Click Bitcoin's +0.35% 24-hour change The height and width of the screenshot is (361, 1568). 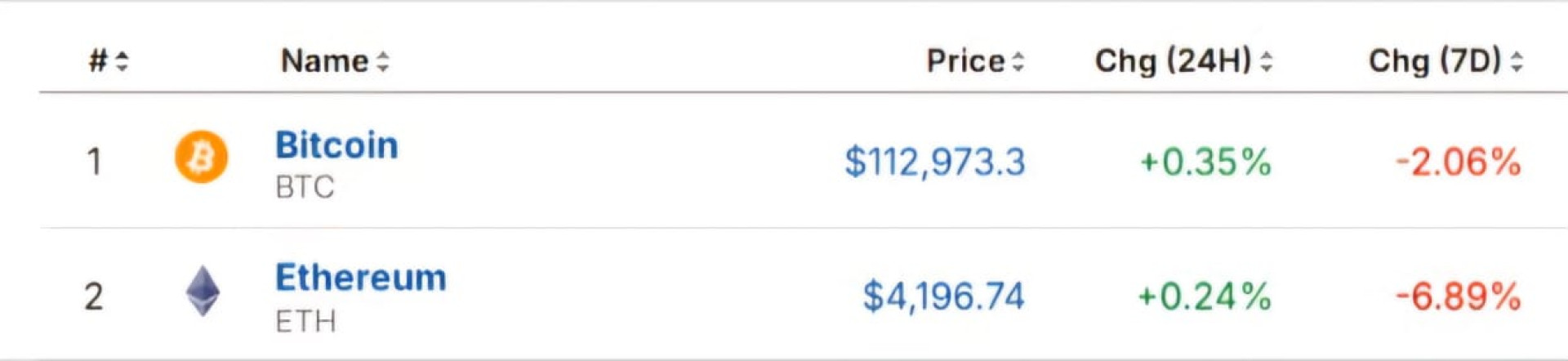tap(1205, 162)
